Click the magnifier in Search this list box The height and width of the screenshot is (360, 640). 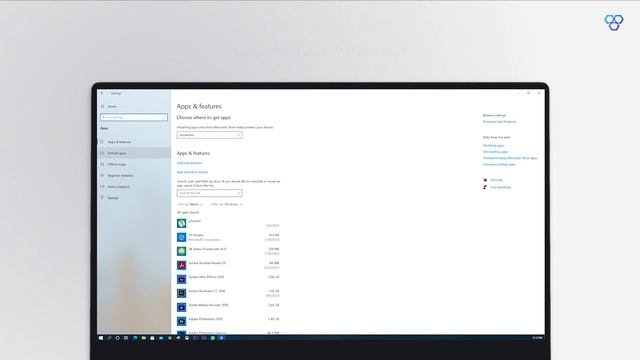click(x=239, y=193)
